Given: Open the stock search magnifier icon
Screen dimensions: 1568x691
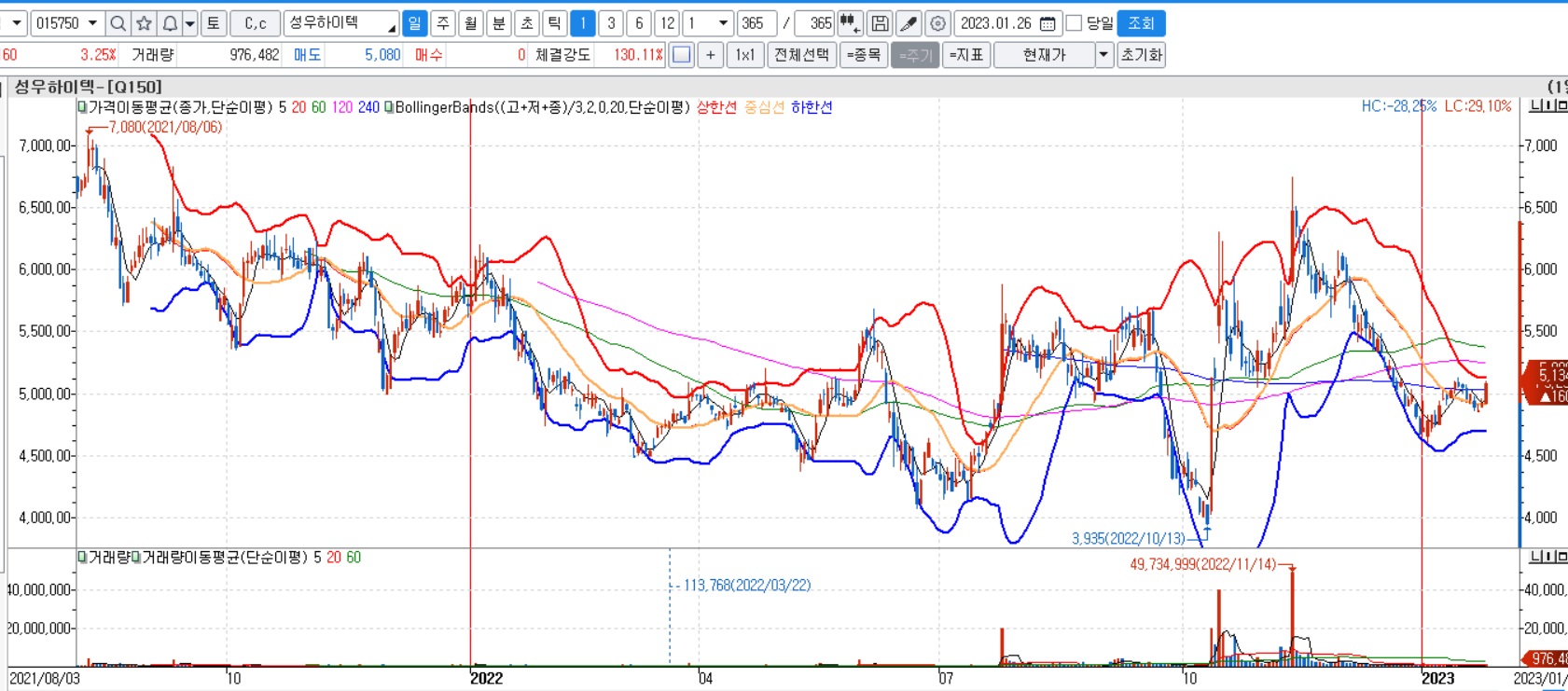Looking at the screenshot, I should tap(118, 23).
